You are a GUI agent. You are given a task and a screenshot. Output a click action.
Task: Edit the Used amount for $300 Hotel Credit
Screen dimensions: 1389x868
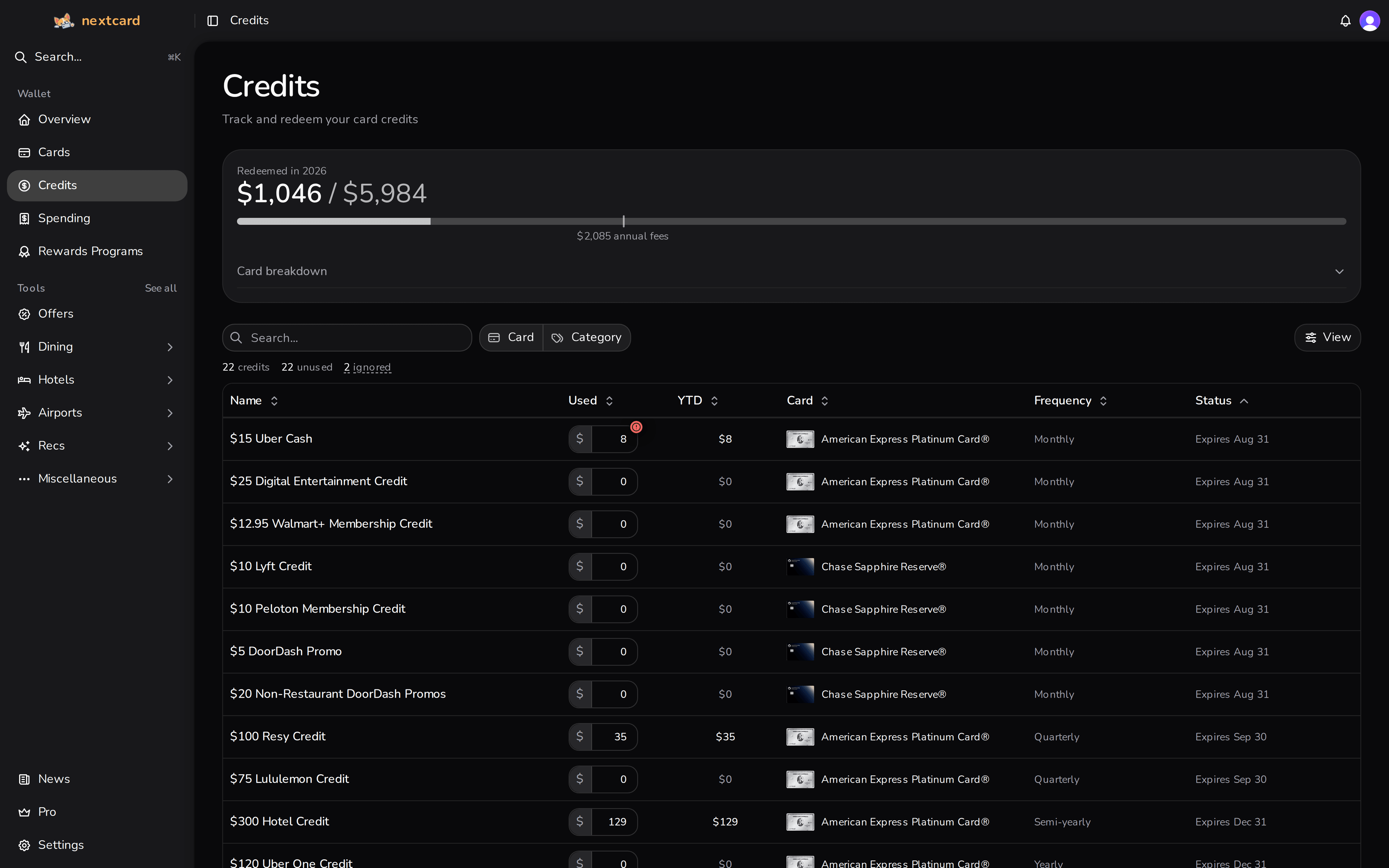(614, 821)
